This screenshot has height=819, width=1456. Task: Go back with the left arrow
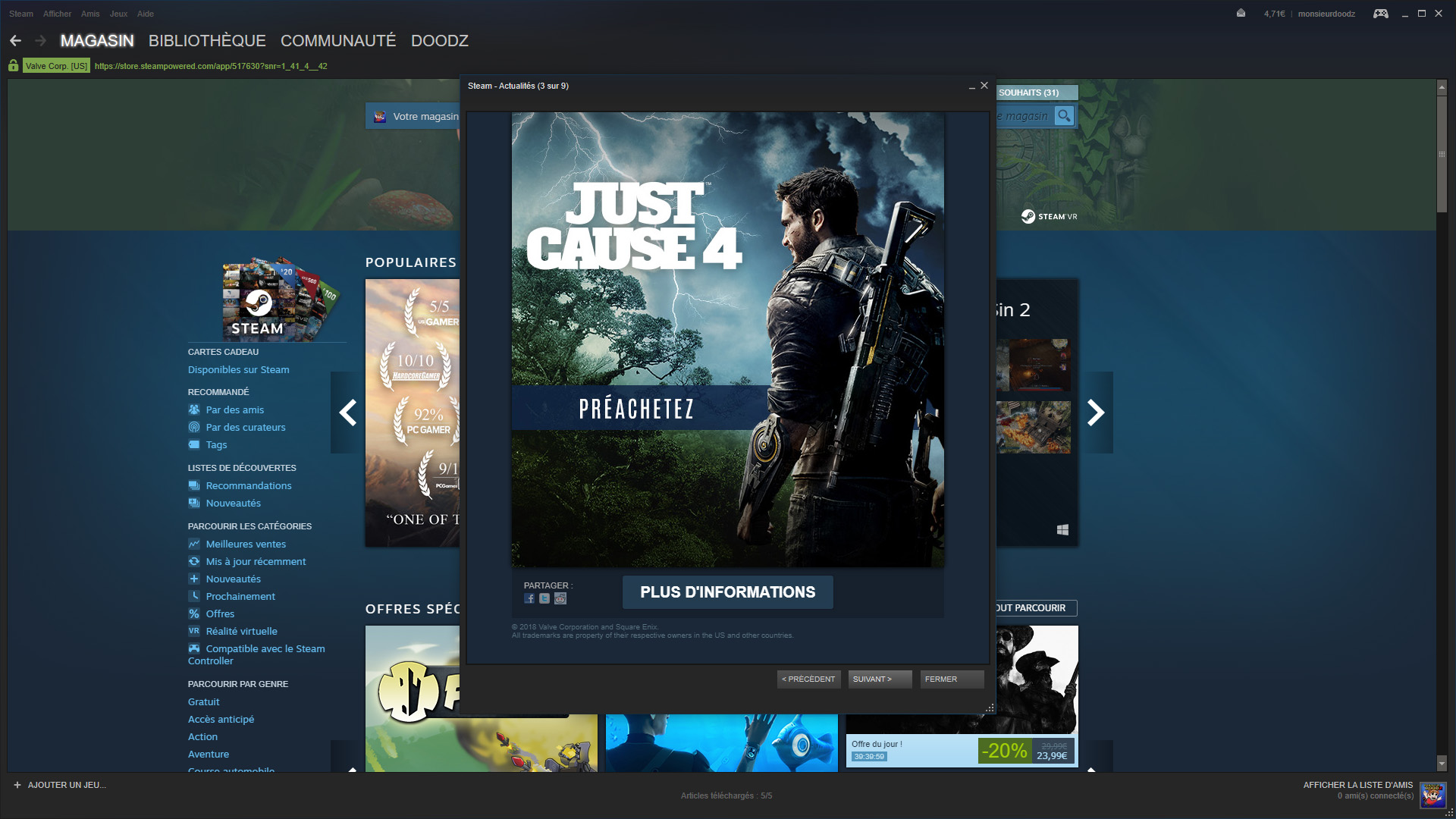coord(15,41)
